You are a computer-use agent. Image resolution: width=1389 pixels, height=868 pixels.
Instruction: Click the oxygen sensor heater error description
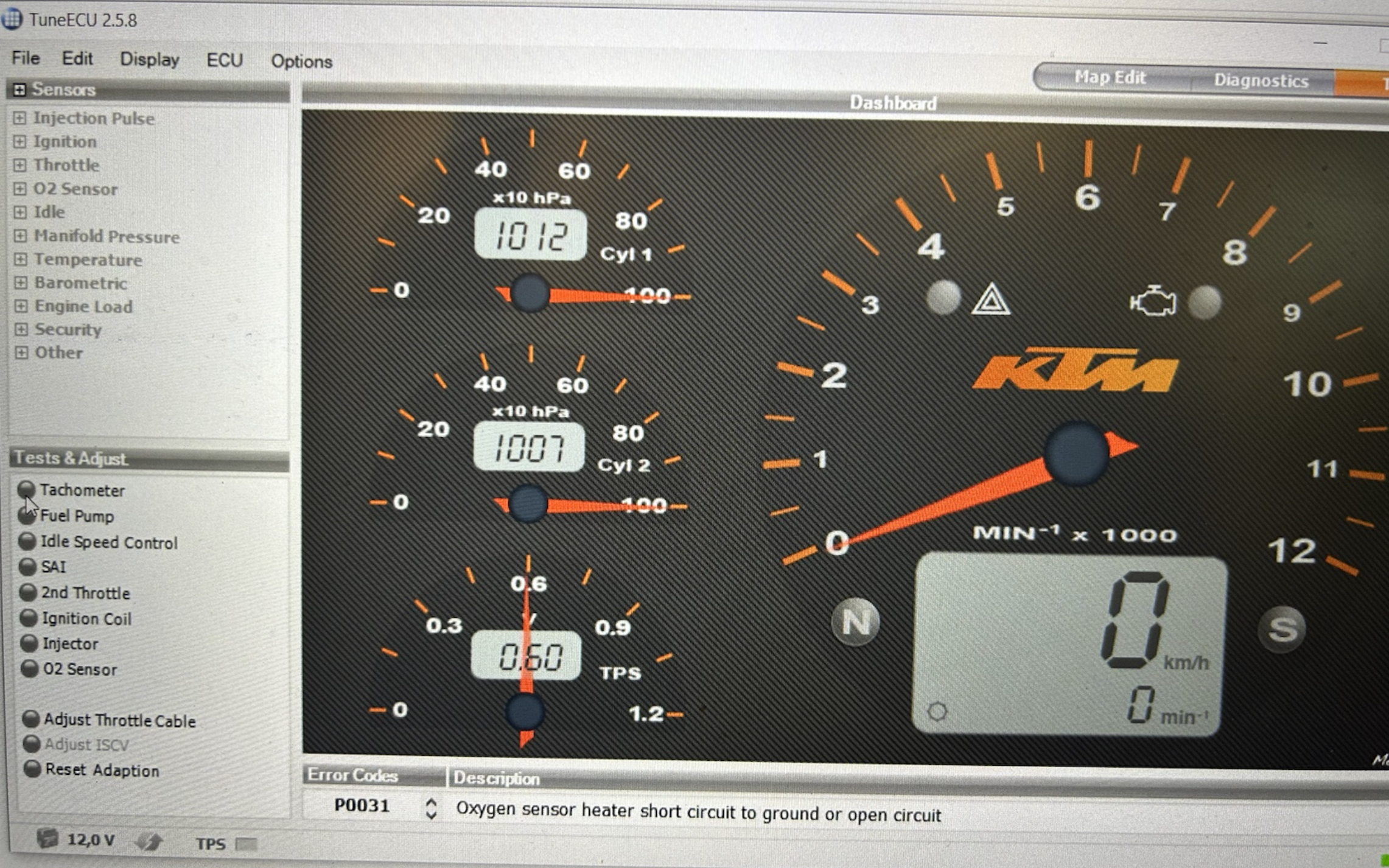click(x=698, y=812)
